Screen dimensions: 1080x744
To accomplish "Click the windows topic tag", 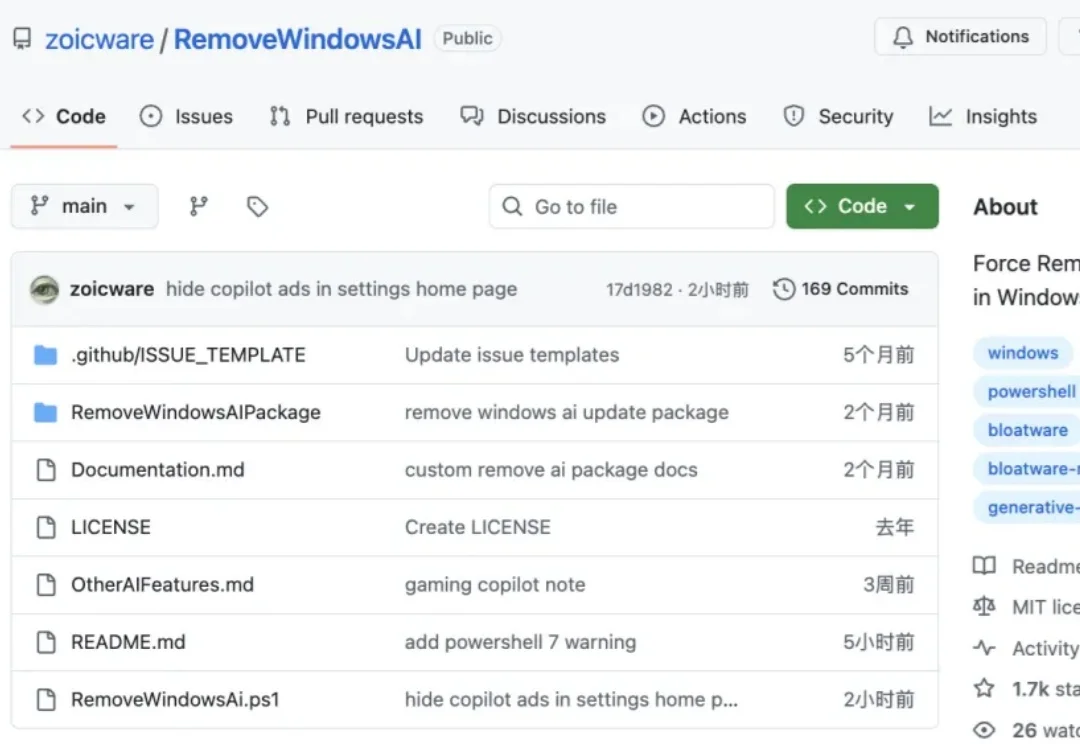I will point(1023,352).
